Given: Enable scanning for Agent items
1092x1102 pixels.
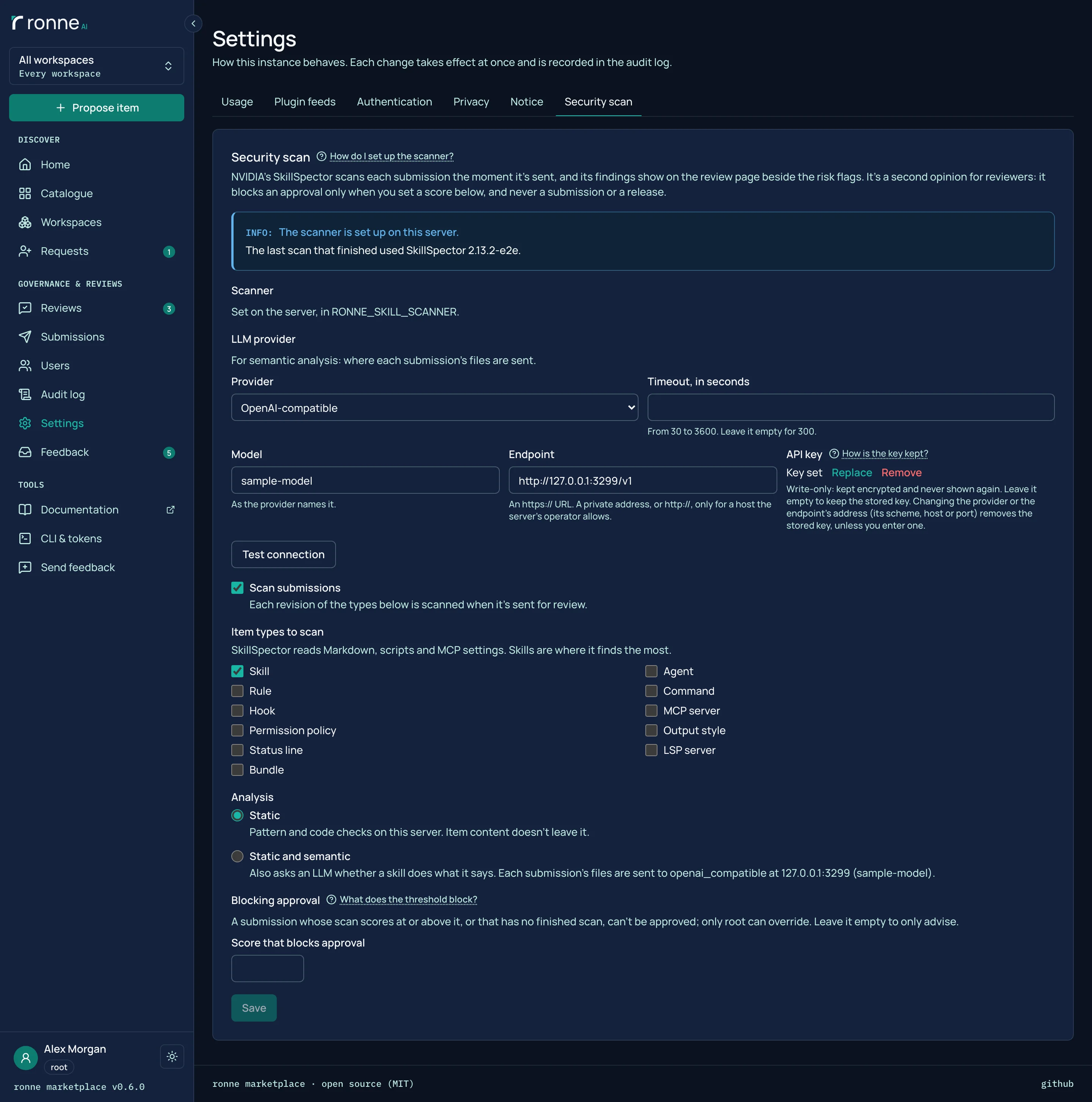Looking at the screenshot, I should (x=651, y=671).
